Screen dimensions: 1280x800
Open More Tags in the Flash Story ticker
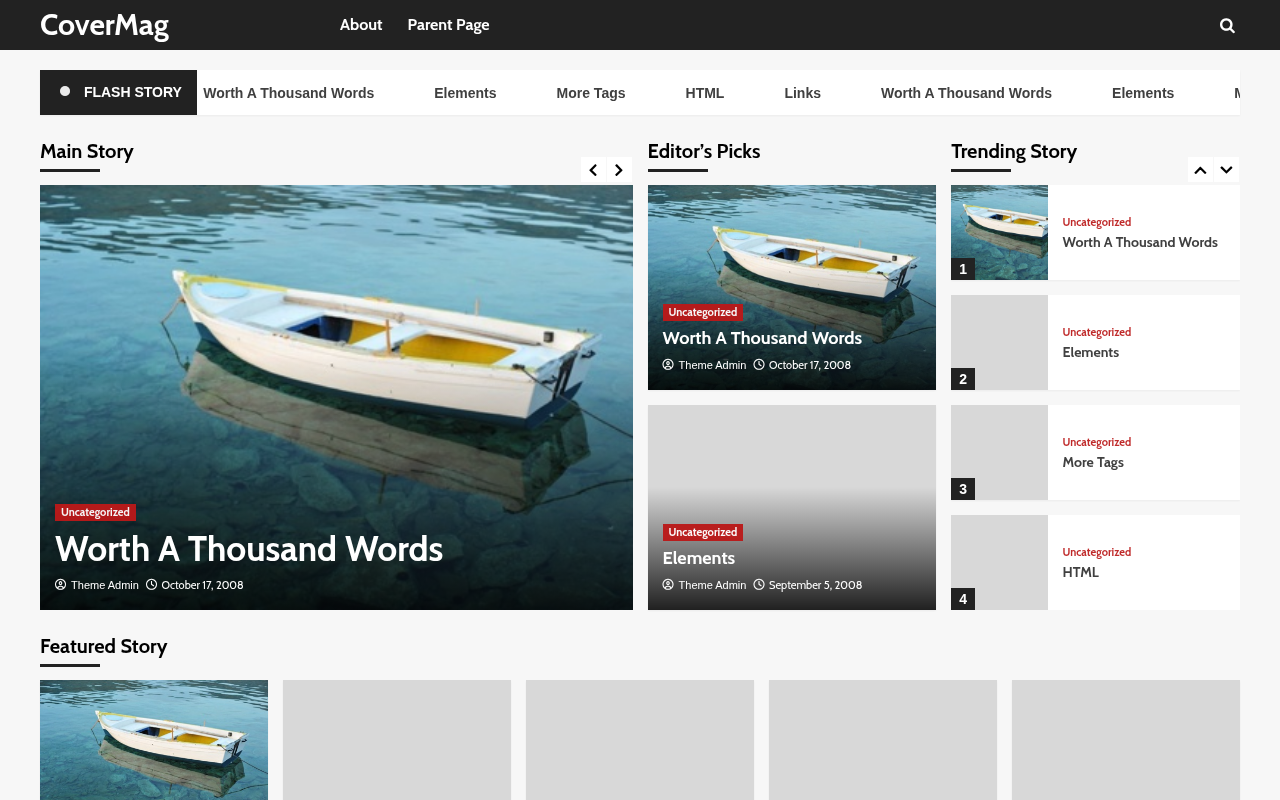tap(591, 93)
